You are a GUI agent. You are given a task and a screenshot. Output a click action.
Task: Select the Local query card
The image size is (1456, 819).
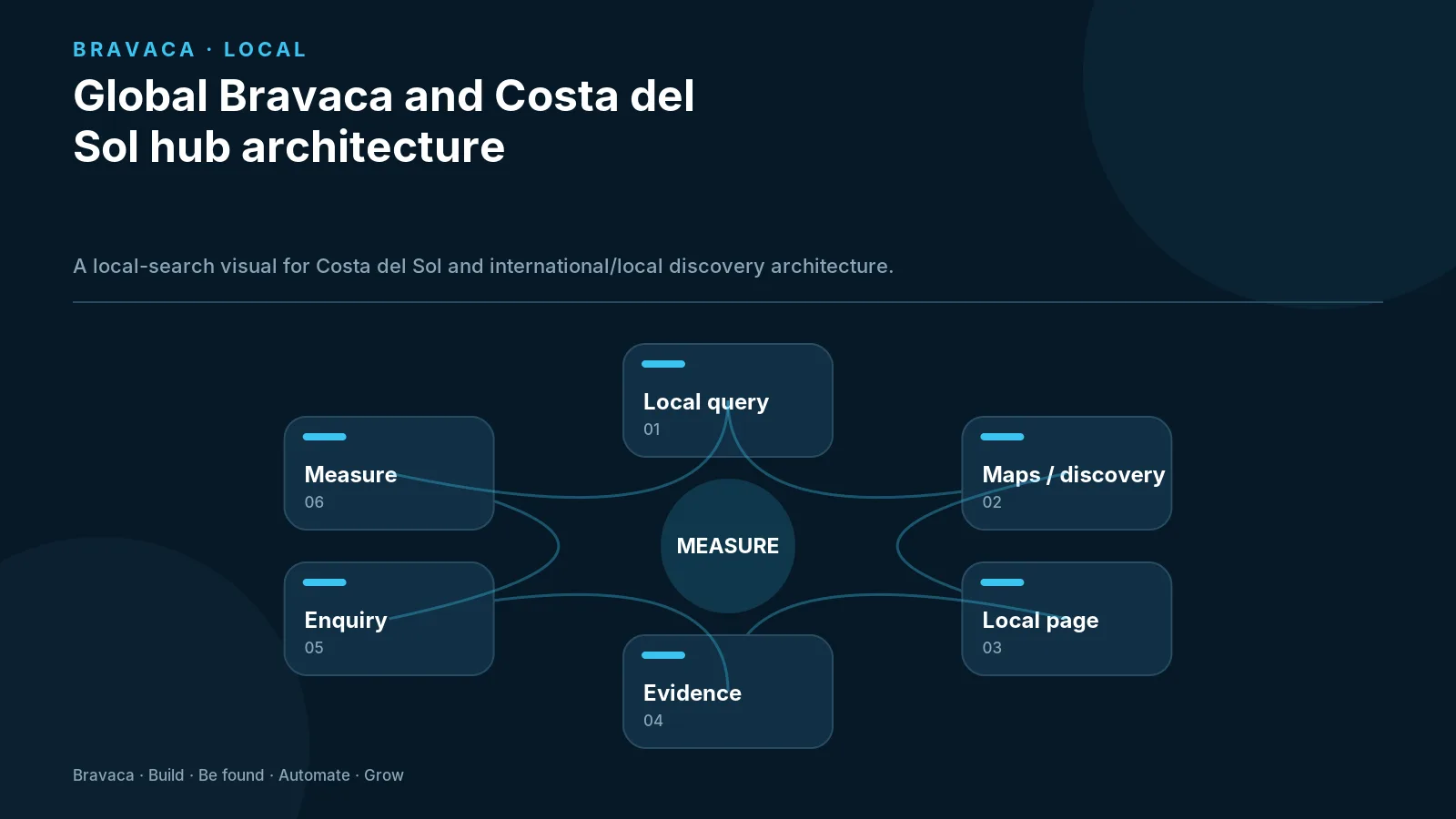[x=728, y=400]
